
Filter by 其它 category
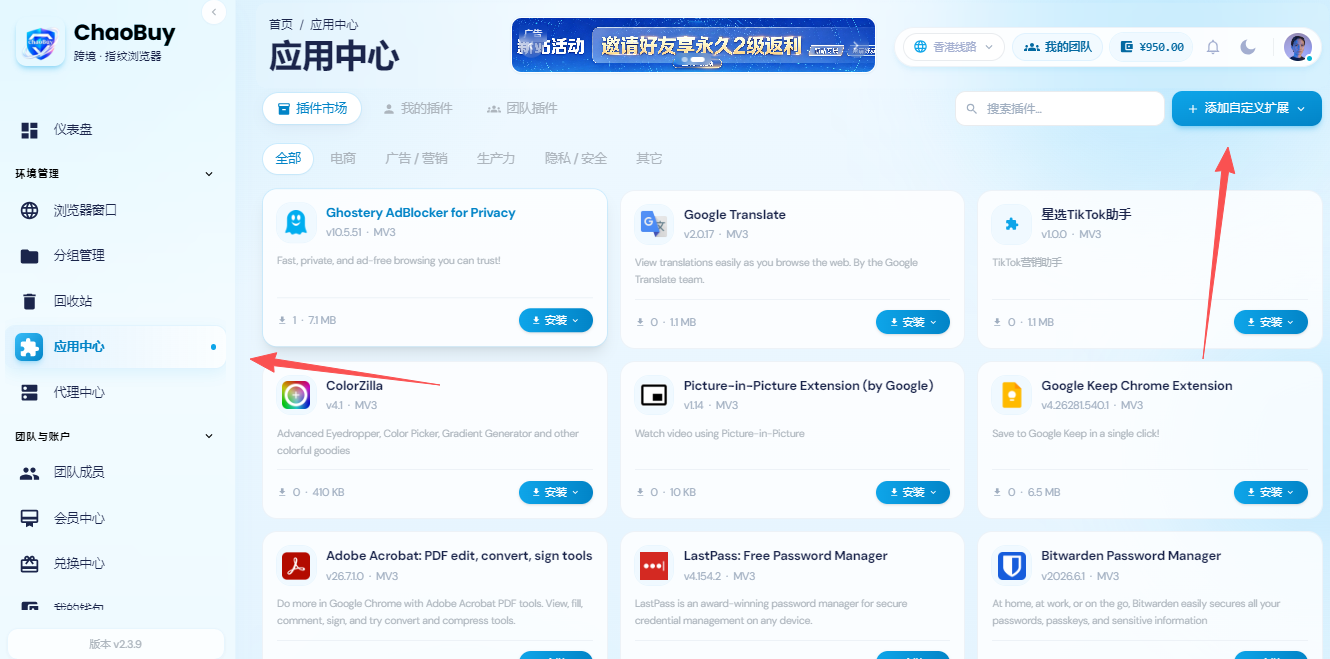pos(649,158)
